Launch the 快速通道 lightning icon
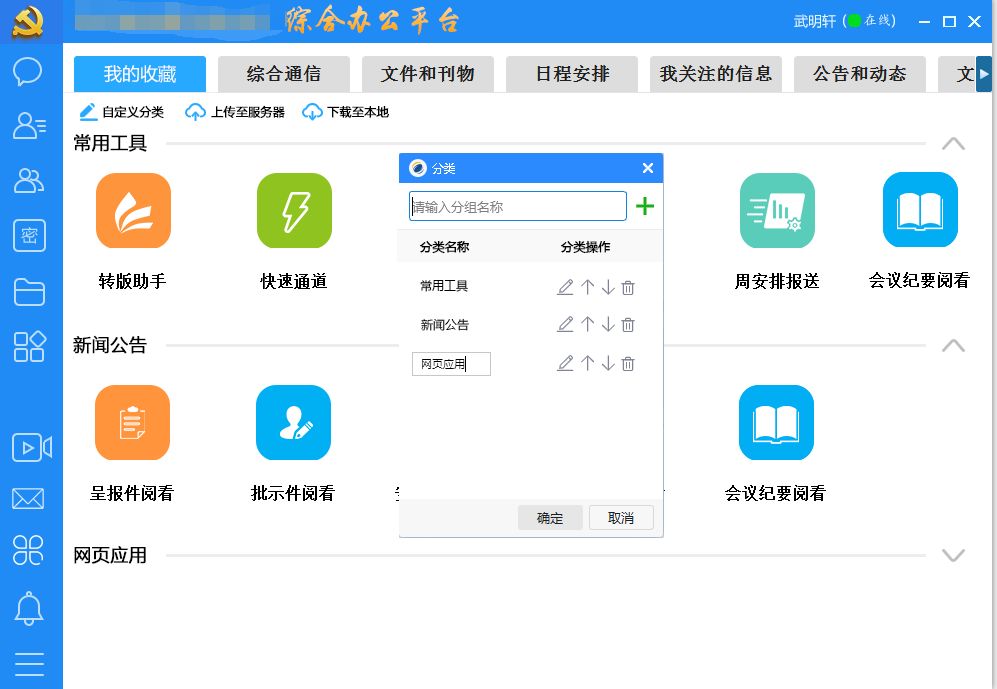This screenshot has height=689, width=997. pos(294,211)
